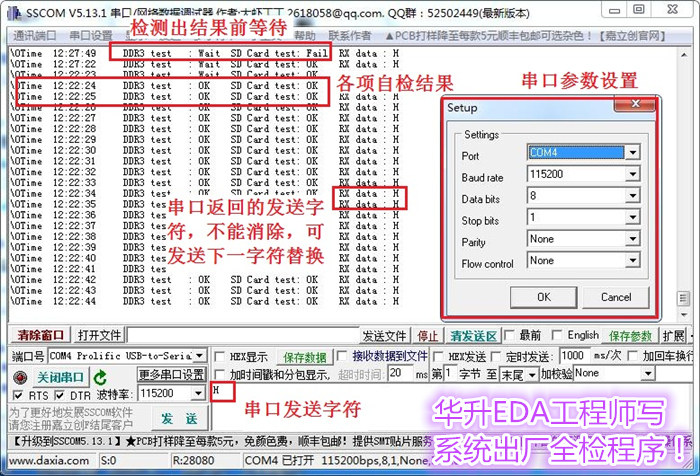Image resolution: width=700 pixels, height=476 pixels.
Task: Click Cancel in the Setup dialog
Action: (616, 297)
